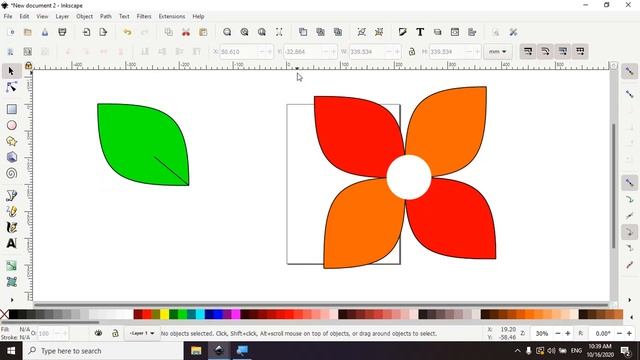
Task: Select the Selector arrow tool
Action: coord(11,71)
